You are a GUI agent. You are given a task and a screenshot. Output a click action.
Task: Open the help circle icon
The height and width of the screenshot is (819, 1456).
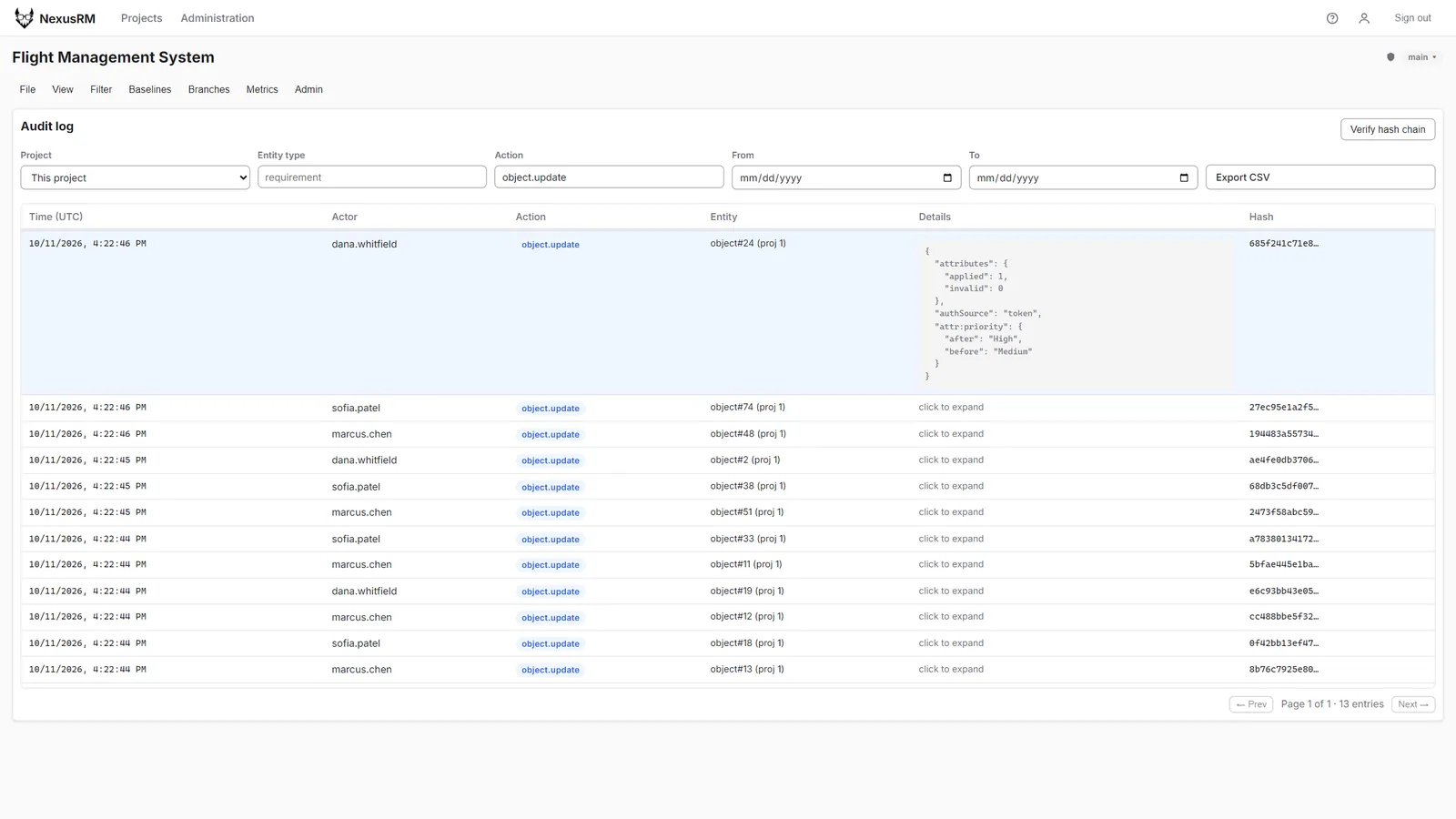pyautogui.click(x=1332, y=18)
